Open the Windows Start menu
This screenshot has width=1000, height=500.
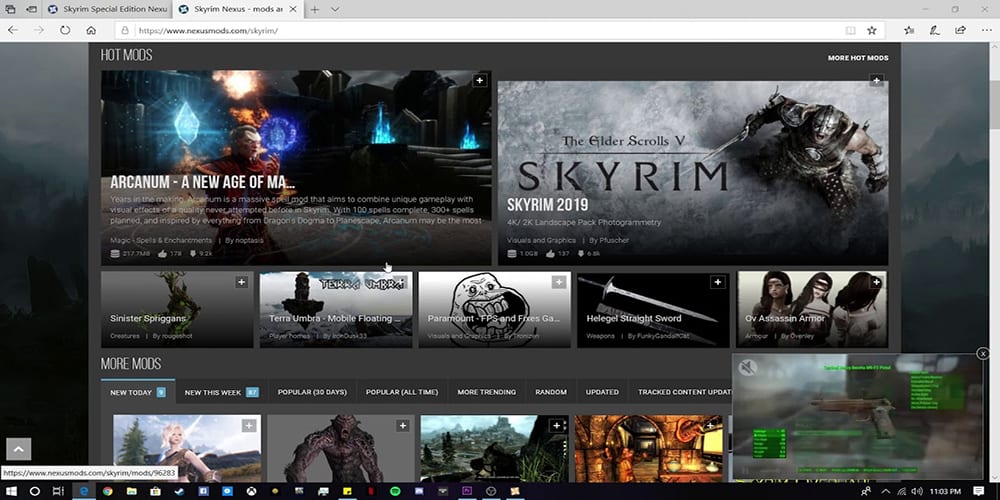[11, 491]
